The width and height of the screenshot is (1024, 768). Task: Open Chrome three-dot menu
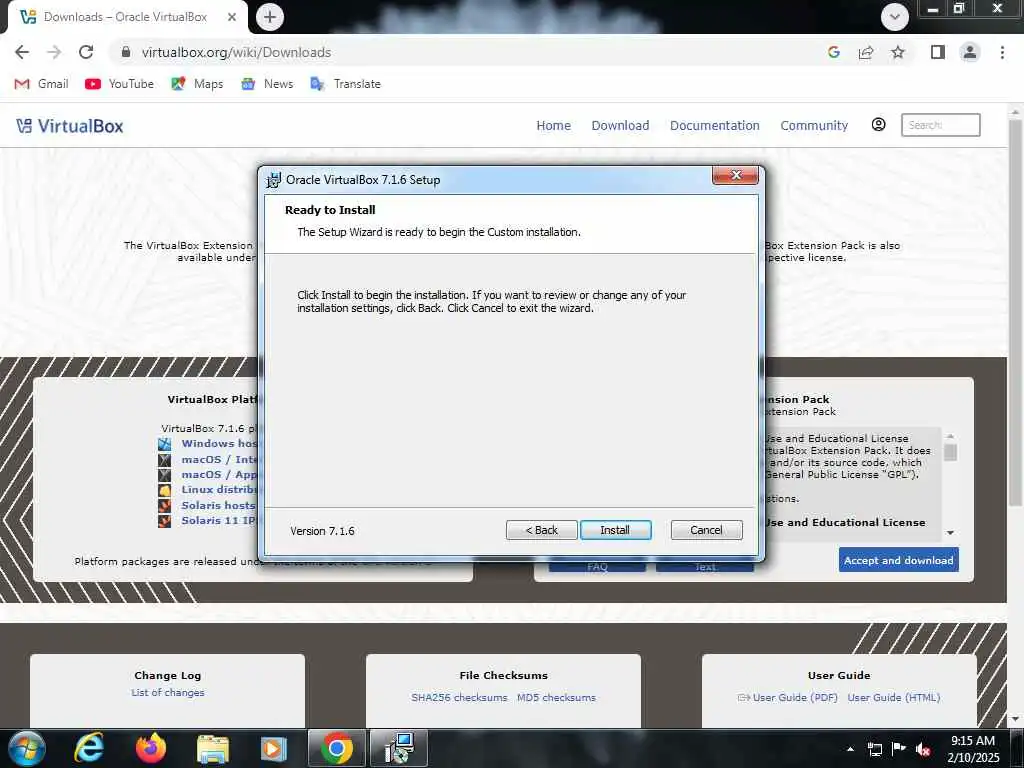[1002, 52]
